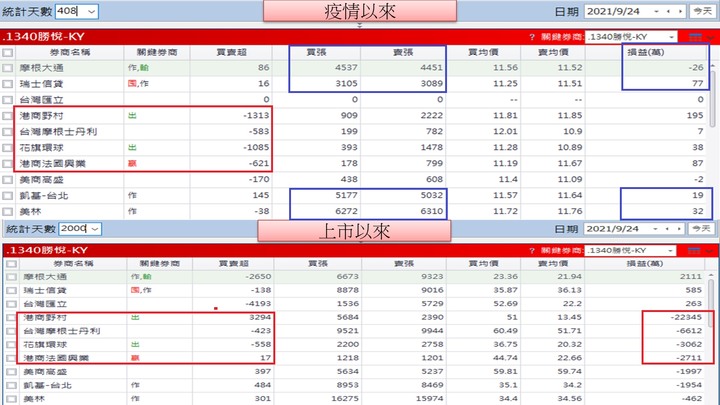
Task: Expand chevron at right of 2000-day panel header
Action: point(709,251)
